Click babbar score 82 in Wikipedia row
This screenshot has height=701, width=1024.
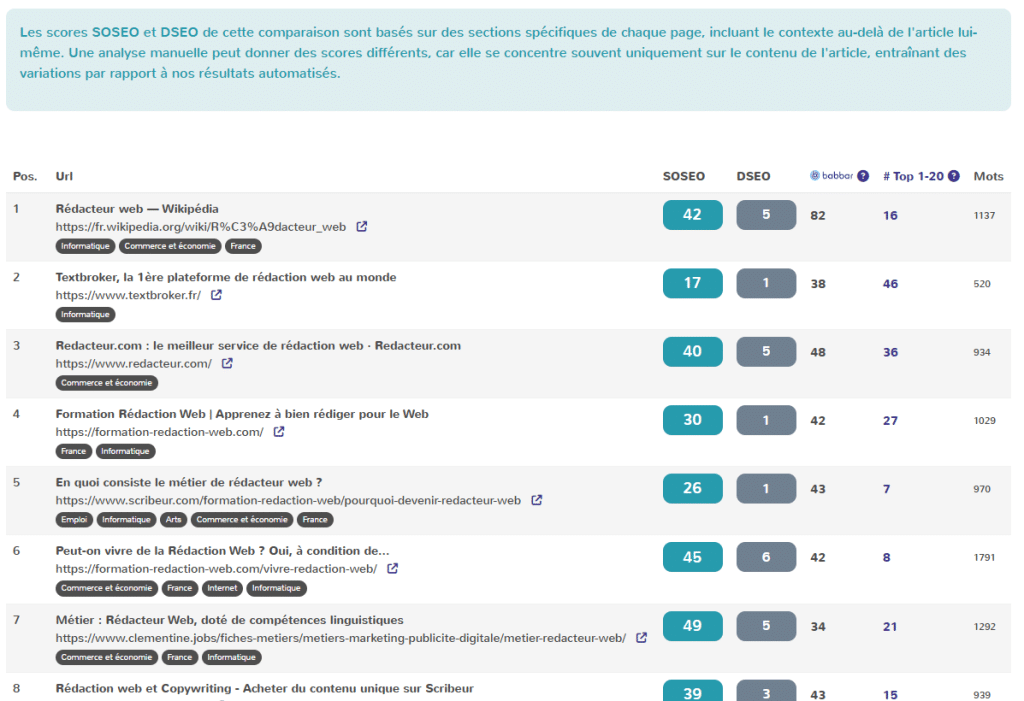(x=818, y=216)
